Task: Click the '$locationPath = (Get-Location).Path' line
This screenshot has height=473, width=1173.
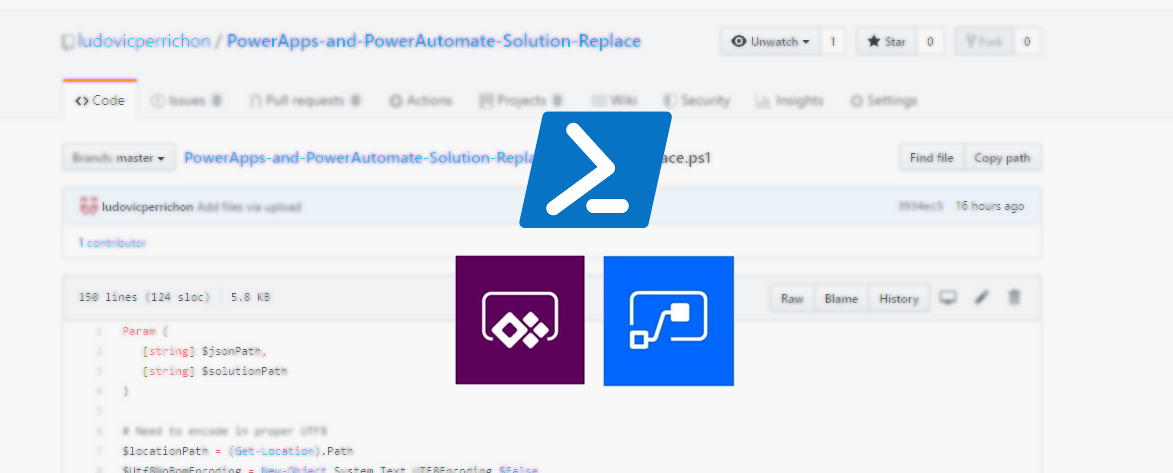Action: 238,451
